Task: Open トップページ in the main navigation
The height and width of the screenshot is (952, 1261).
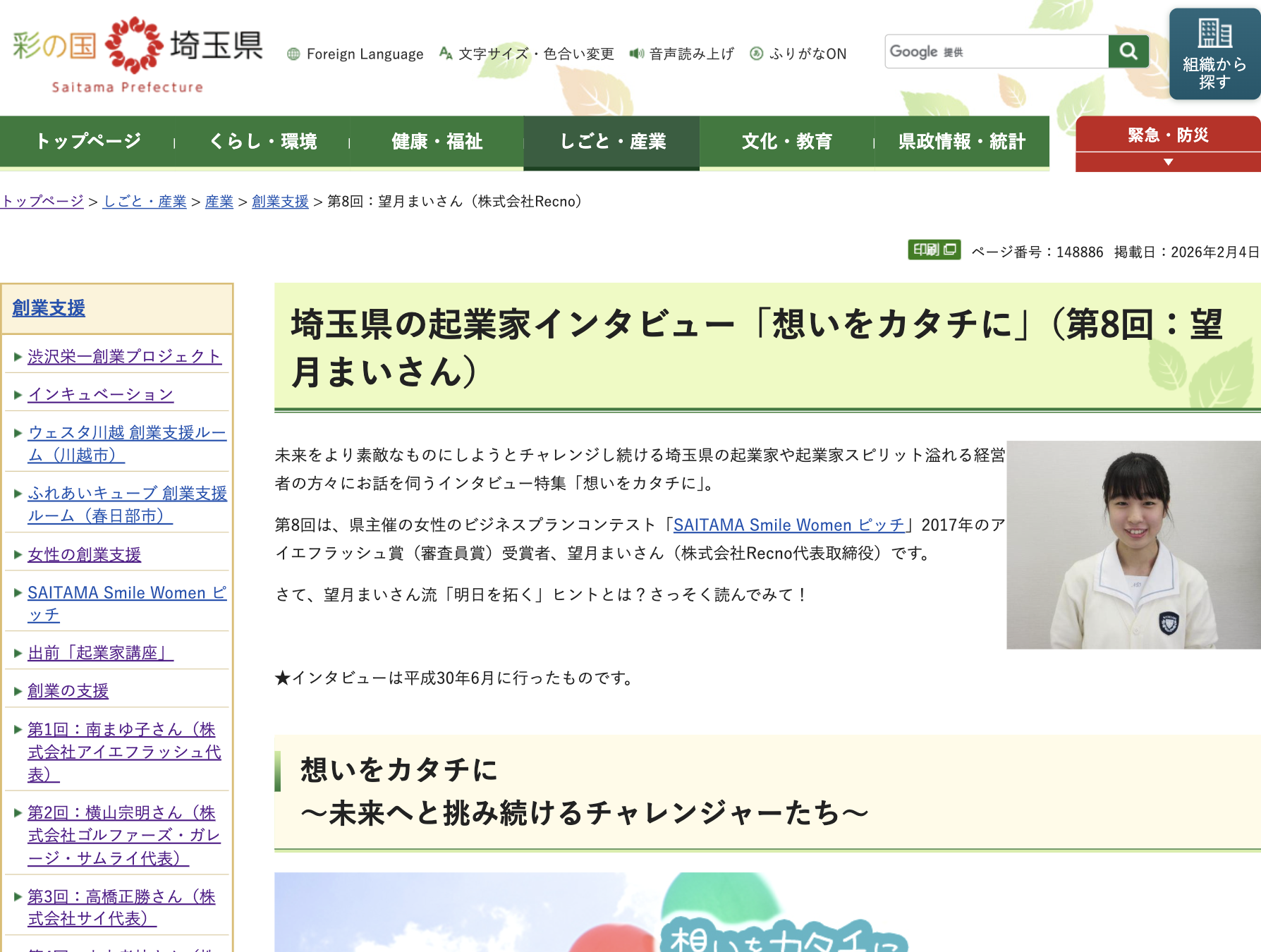Action: coord(88,142)
